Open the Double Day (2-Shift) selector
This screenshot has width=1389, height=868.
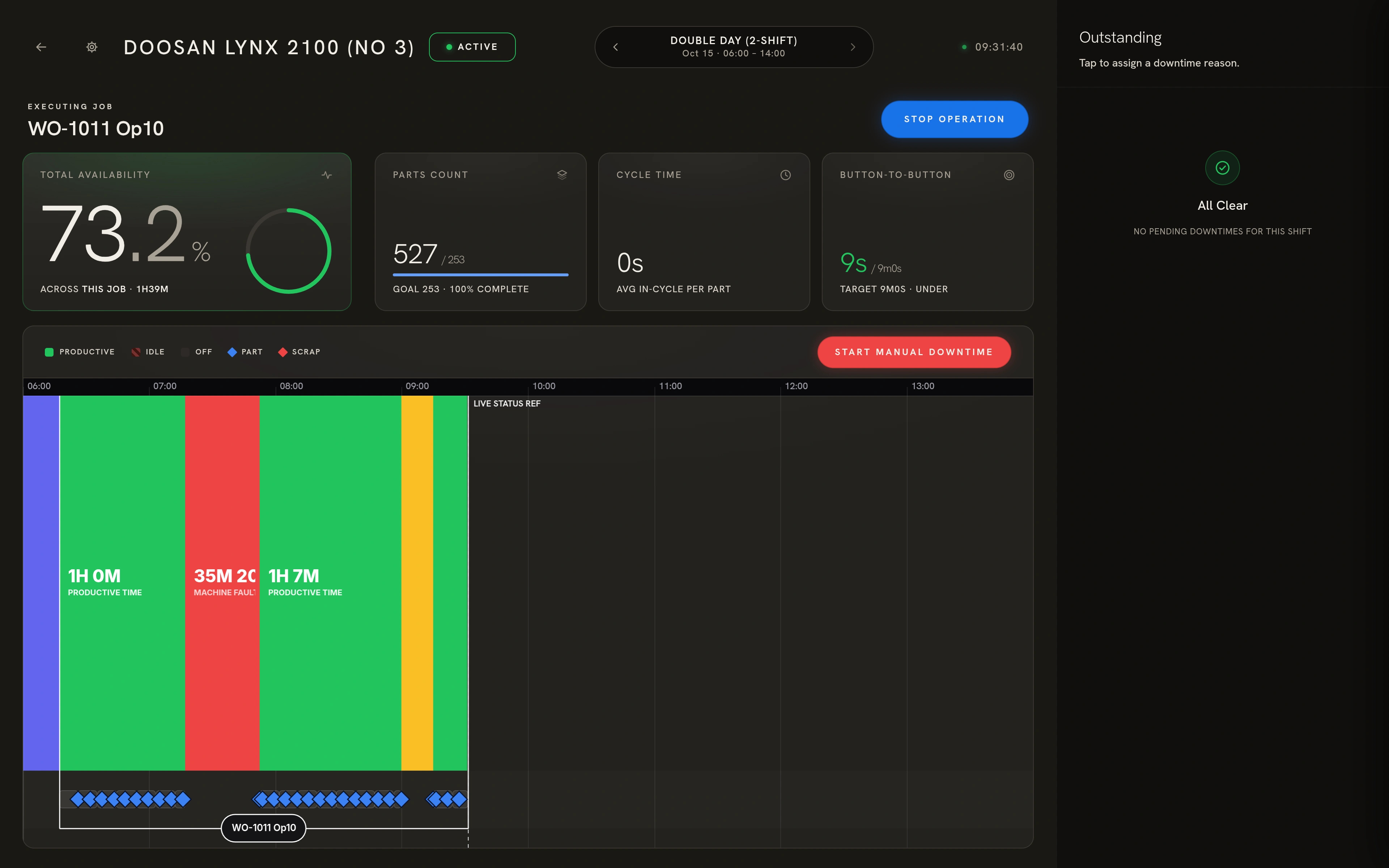coord(734,47)
